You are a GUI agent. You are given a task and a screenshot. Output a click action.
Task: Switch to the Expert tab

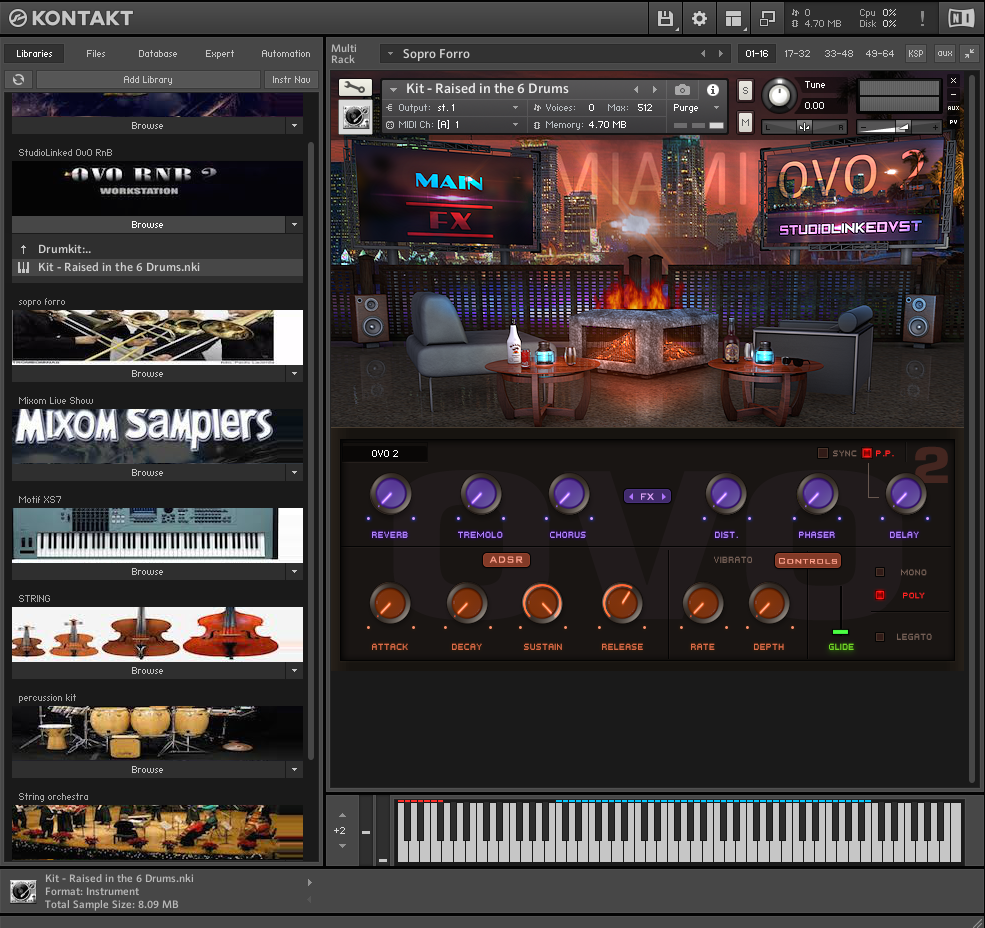pyautogui.click(x=220, y=54)
